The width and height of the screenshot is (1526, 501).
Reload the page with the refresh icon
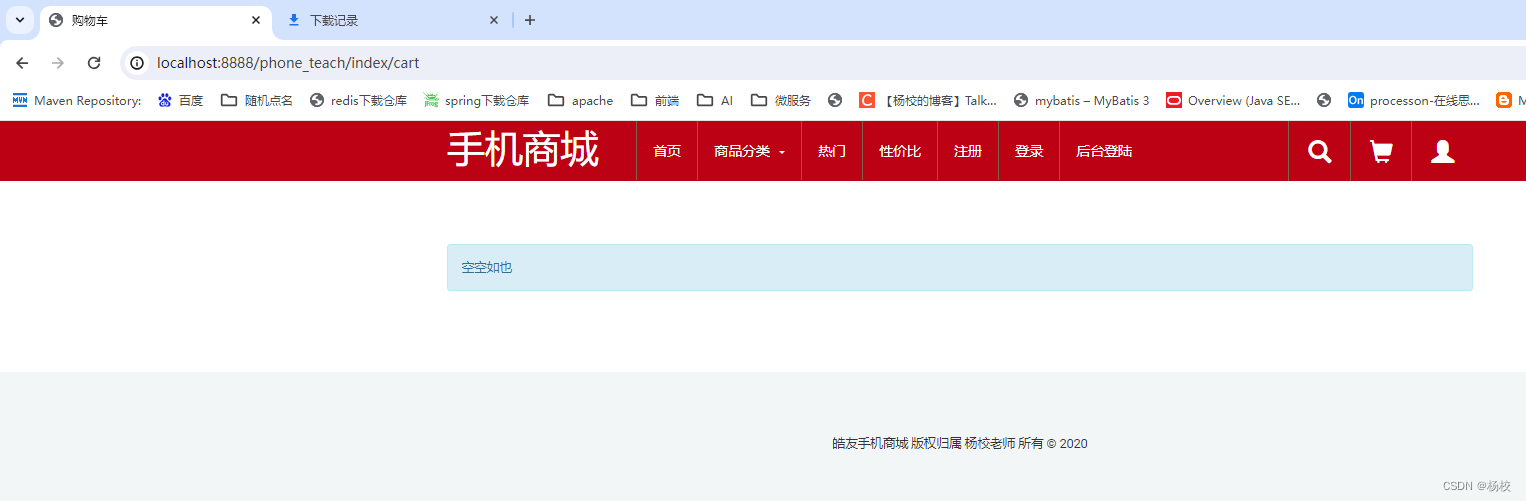point(94,63)
